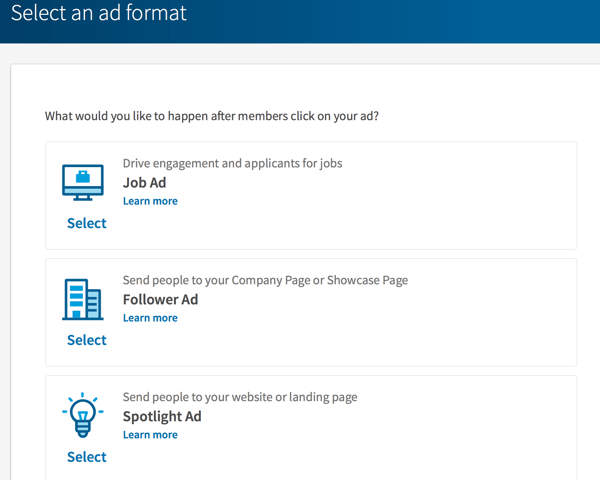The height and width of the screenshot is (480, 600).
Task: Click the 'What would you like to happen' question
Action: tap(212, 116)
